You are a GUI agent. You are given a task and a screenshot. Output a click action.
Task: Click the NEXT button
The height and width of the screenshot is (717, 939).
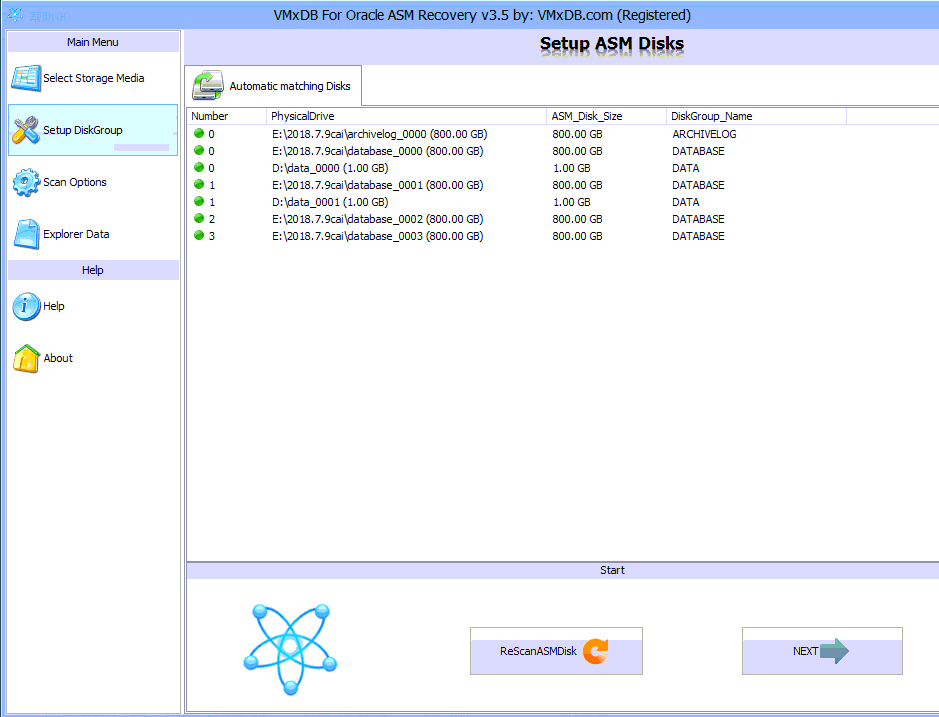click(x=822, y=651)
